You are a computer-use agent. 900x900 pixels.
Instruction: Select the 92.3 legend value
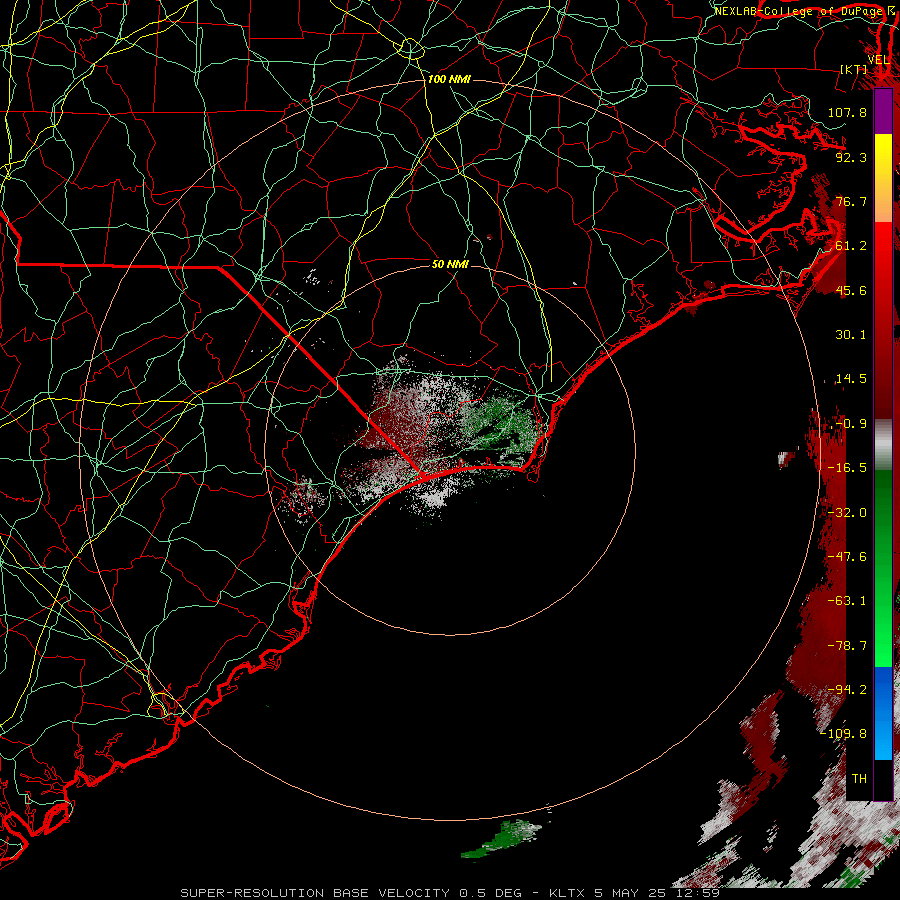[851, 157]
